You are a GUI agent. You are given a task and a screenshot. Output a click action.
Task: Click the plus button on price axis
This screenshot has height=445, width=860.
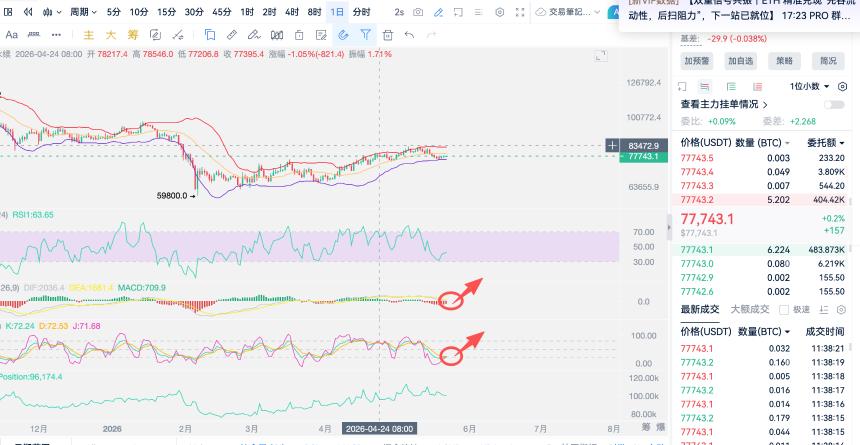[x=612, y=145]
